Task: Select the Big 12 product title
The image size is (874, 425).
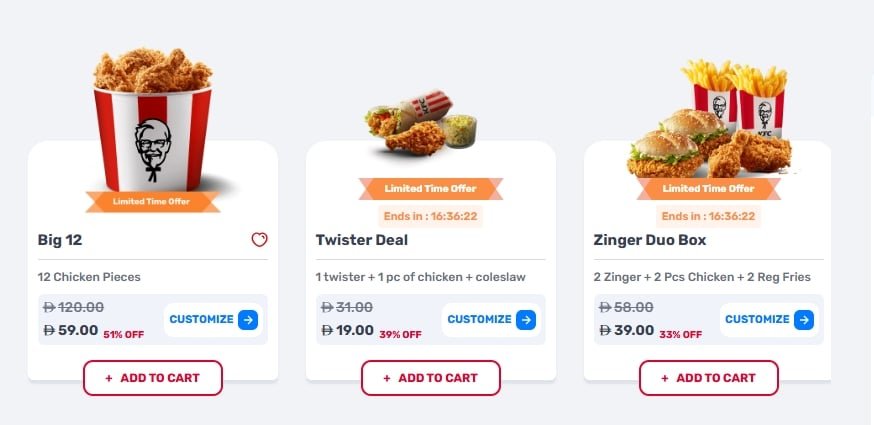Action: pos(64,240)
